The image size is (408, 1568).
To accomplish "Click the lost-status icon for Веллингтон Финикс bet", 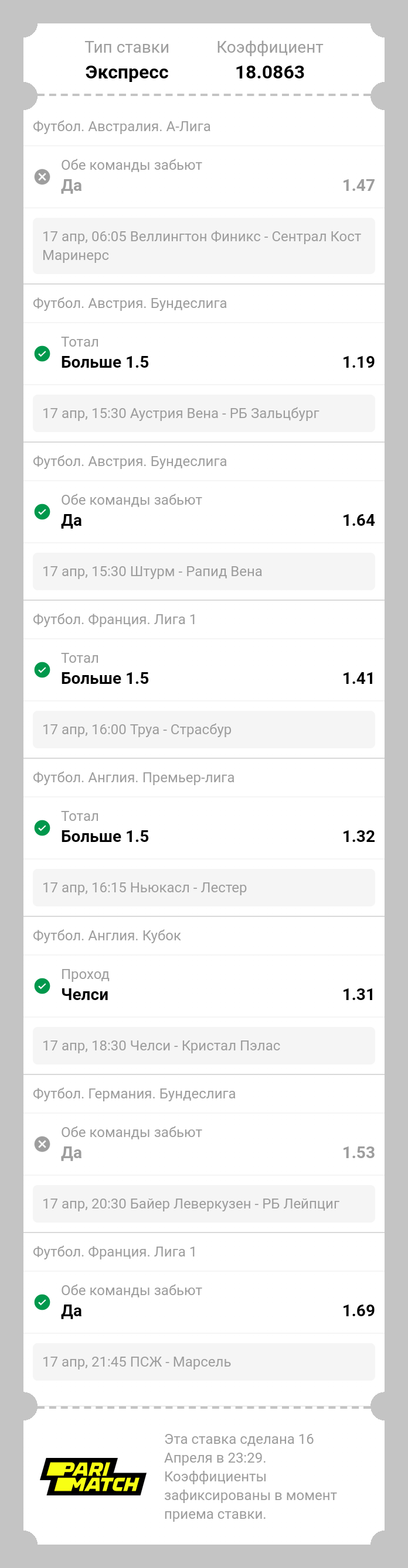I will pos(42,176).
